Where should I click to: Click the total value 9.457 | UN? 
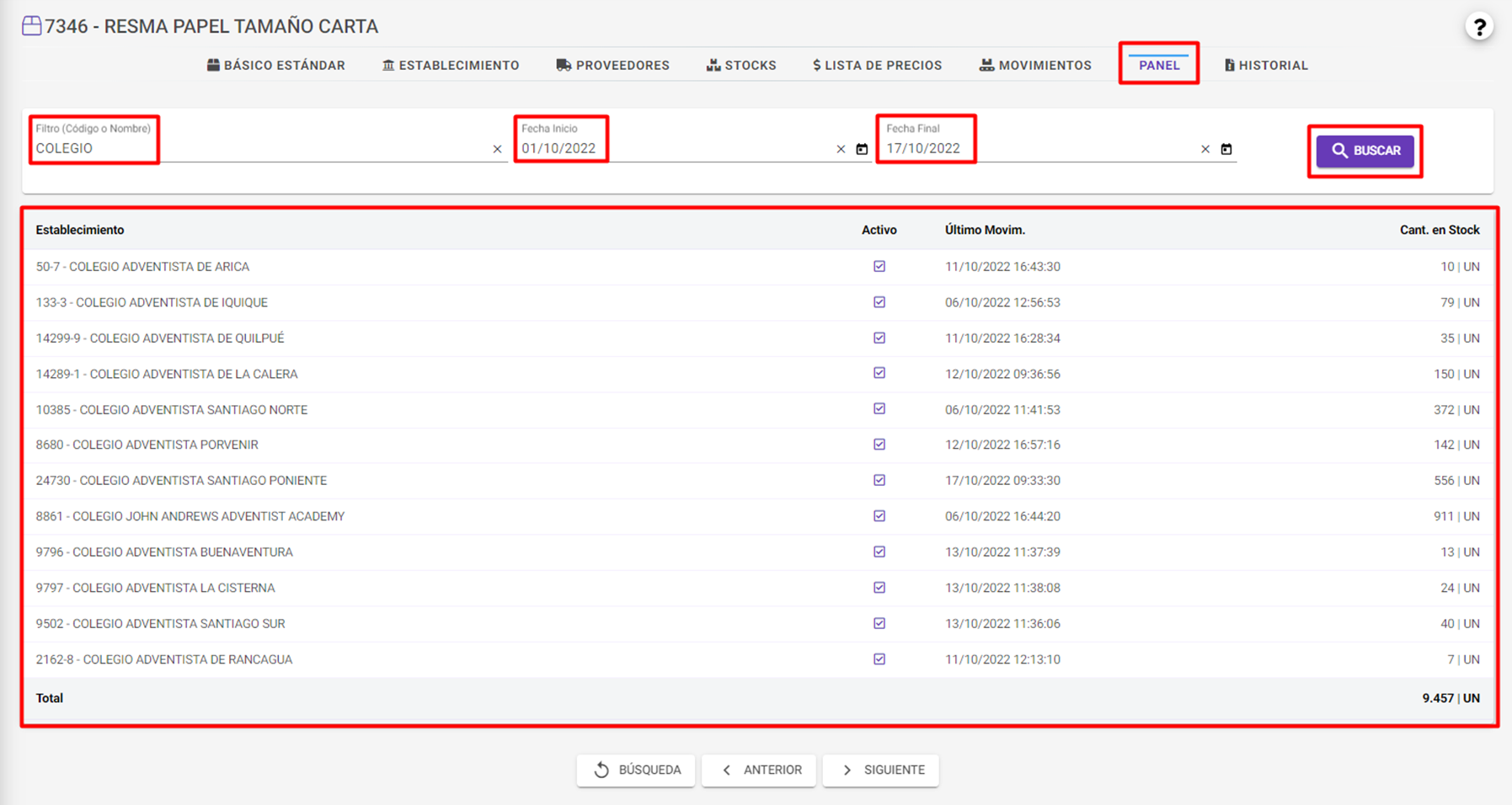tap(1451, 698)
